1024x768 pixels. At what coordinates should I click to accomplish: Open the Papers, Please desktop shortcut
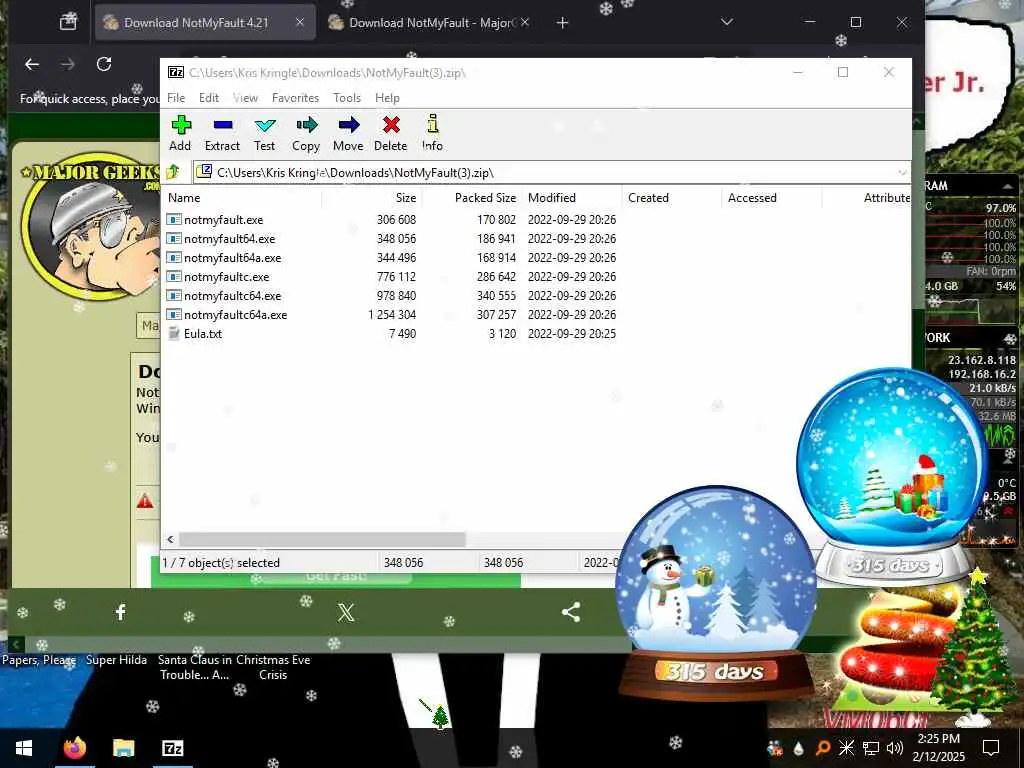point(39,660)
